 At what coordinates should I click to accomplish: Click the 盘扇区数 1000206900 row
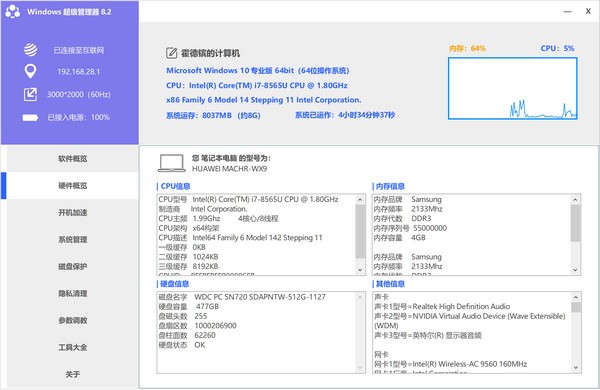click(197, 326)
